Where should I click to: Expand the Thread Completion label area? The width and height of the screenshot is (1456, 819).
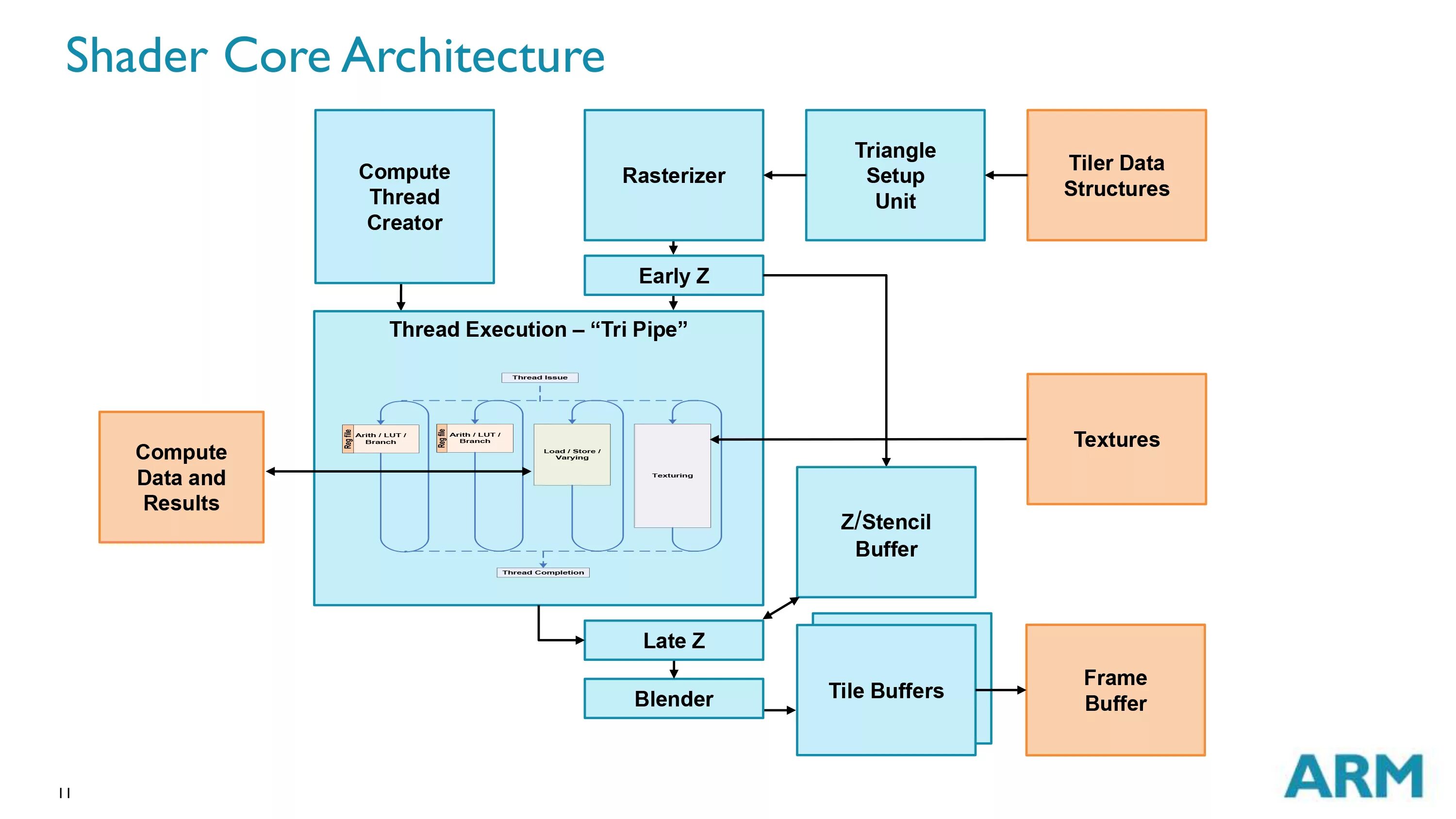[543, 572]
